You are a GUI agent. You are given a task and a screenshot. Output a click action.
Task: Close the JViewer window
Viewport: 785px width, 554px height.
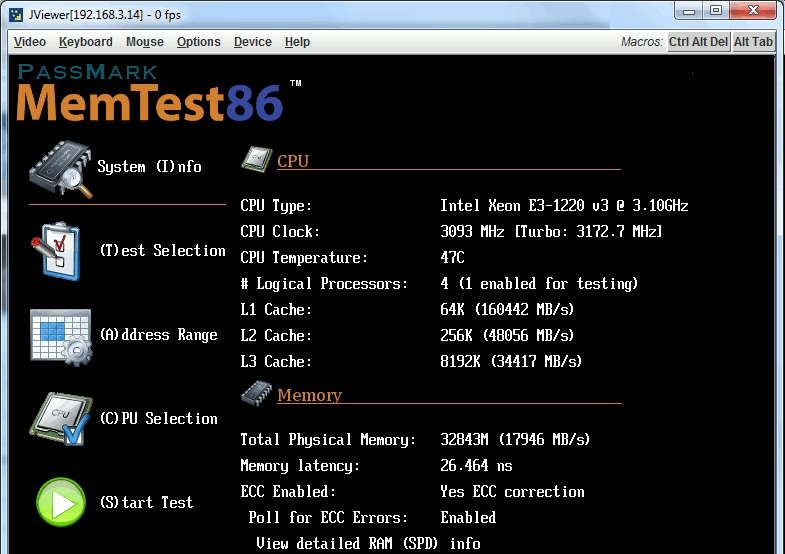(x=753, y=11)
